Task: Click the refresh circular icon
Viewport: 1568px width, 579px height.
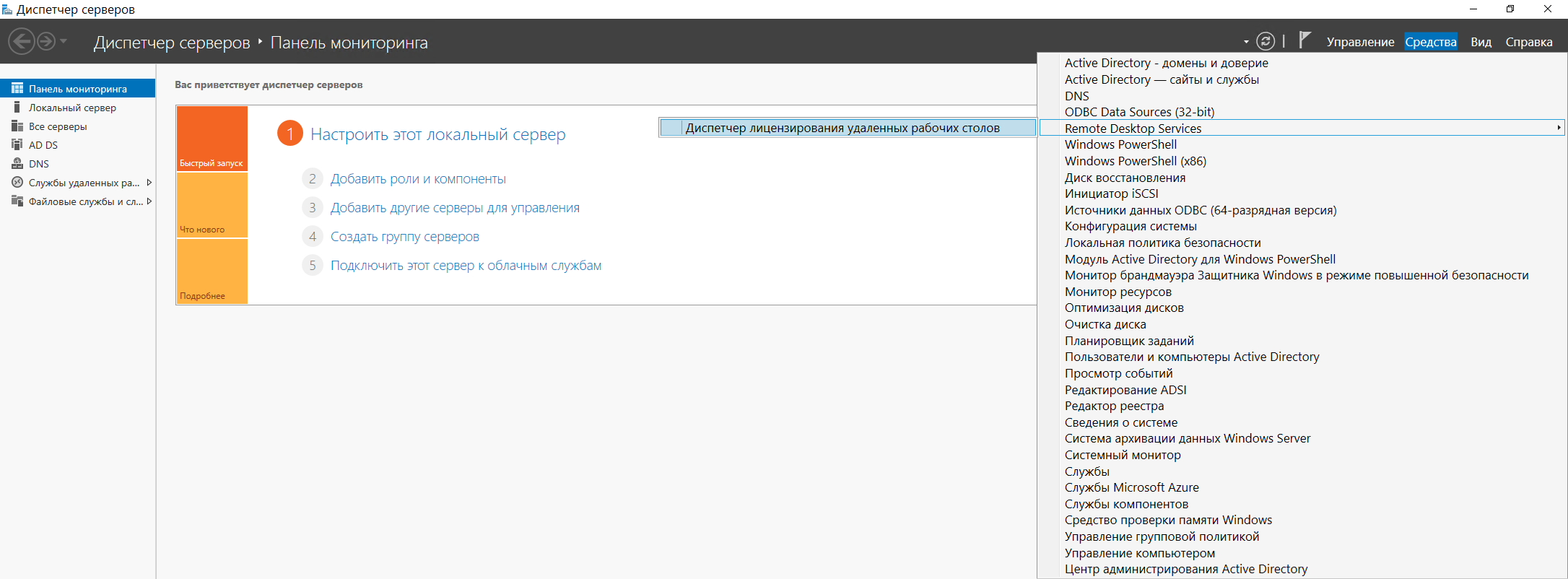Action: tap(1266, 42)
